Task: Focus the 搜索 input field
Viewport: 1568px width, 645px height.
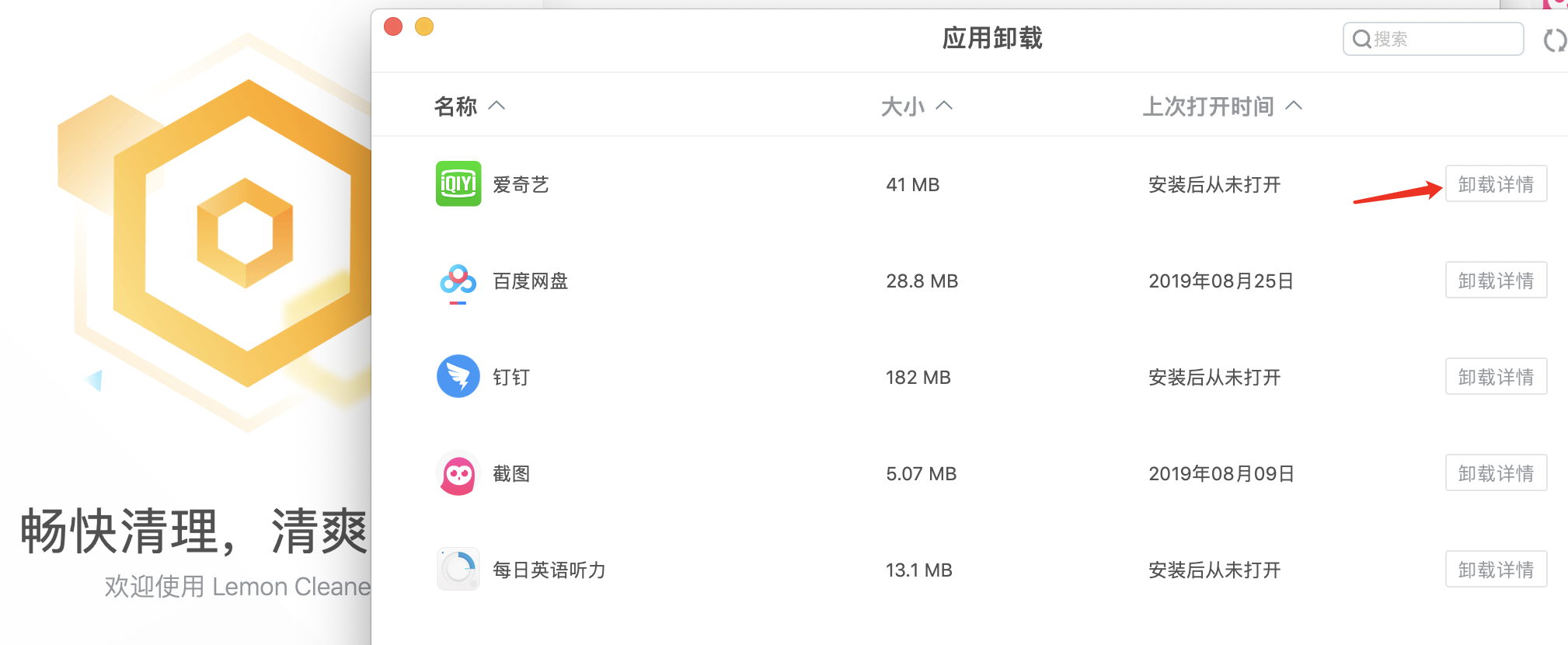Action: (1433, 39)
